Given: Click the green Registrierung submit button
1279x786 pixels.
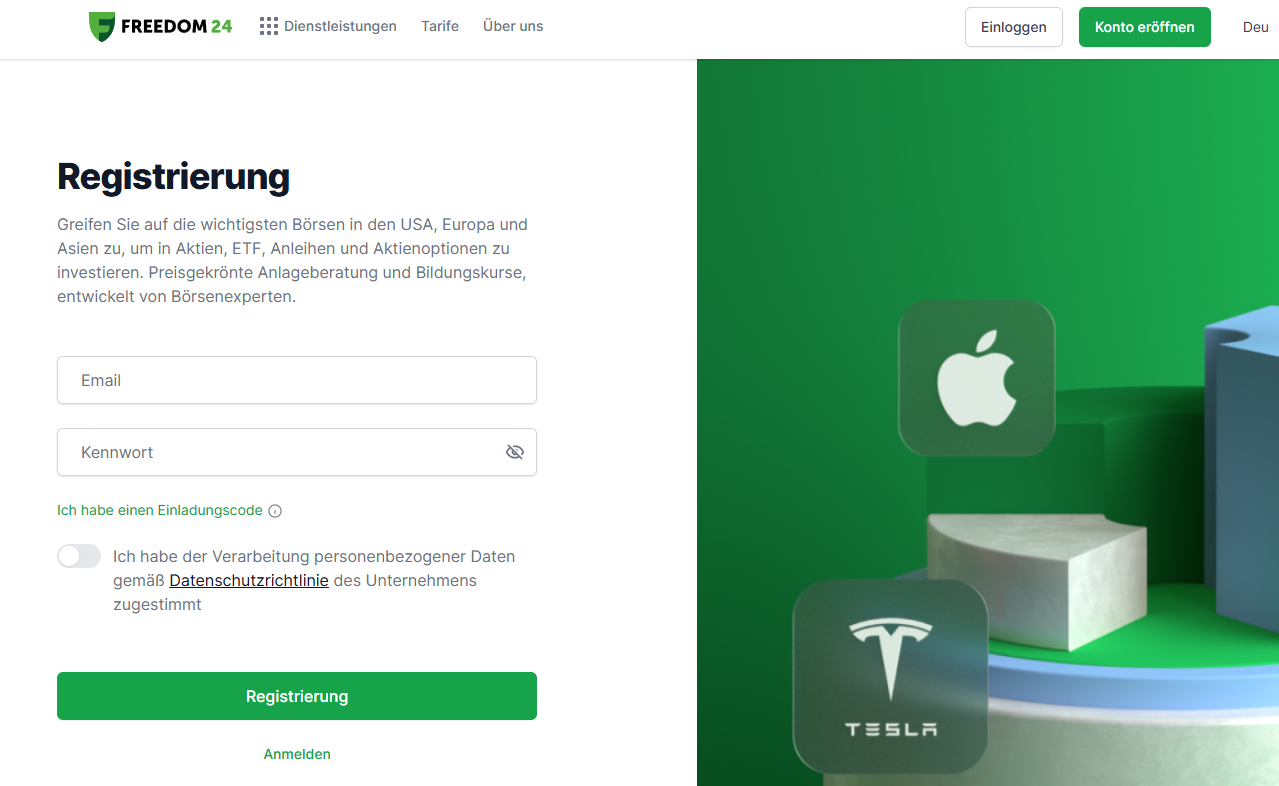Looking at the screenshot, I should [x=297, y=696].
